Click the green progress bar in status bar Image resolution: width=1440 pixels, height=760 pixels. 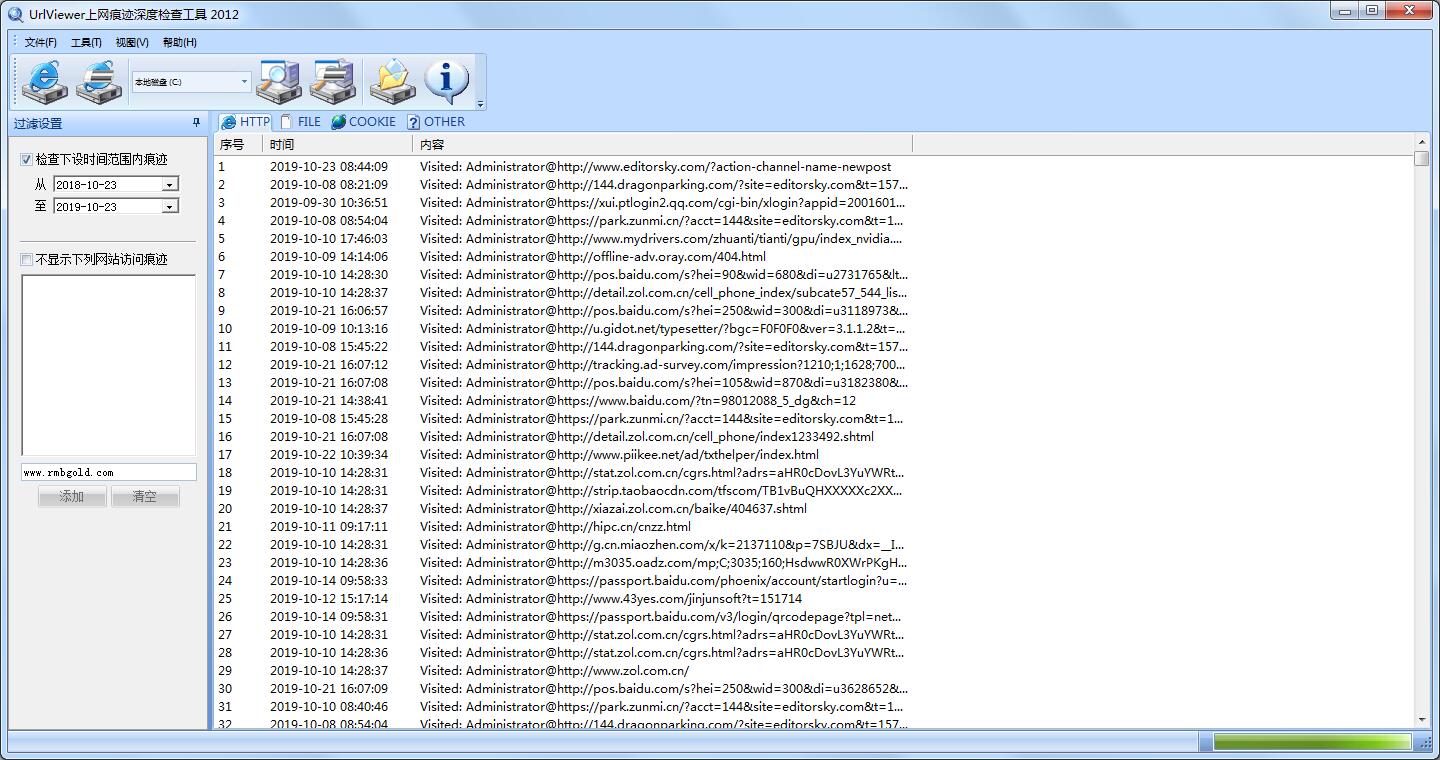(1312, 742)
